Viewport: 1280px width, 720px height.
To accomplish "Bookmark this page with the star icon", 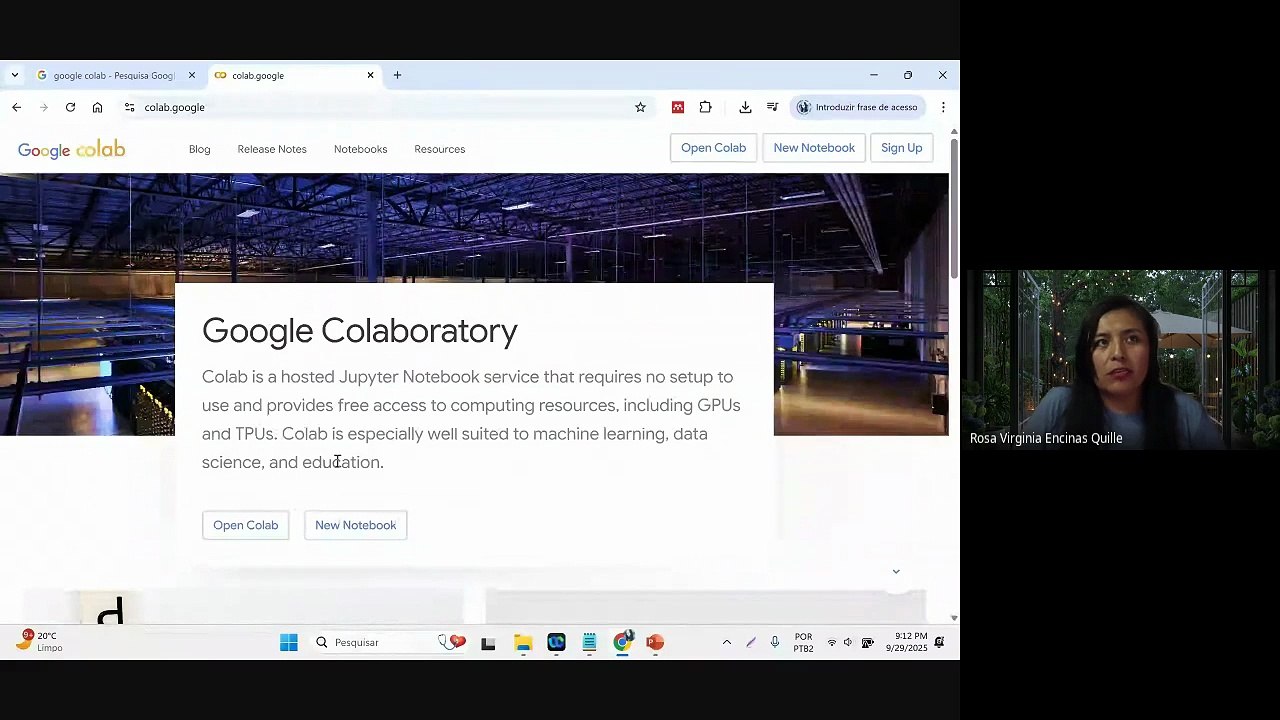I will point(640,107).
